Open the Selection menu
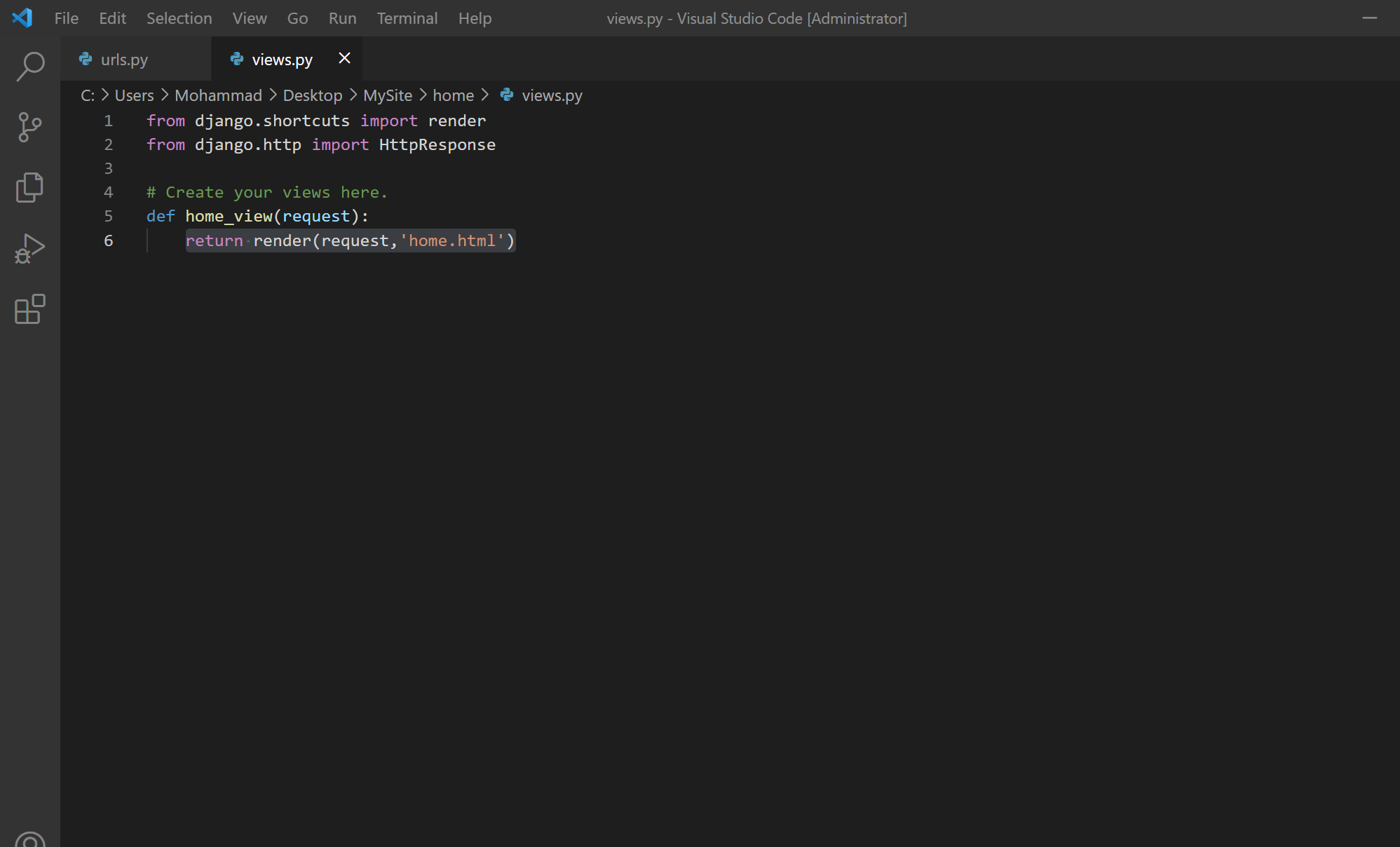1400x847 pixels. (x=179, y=18)
